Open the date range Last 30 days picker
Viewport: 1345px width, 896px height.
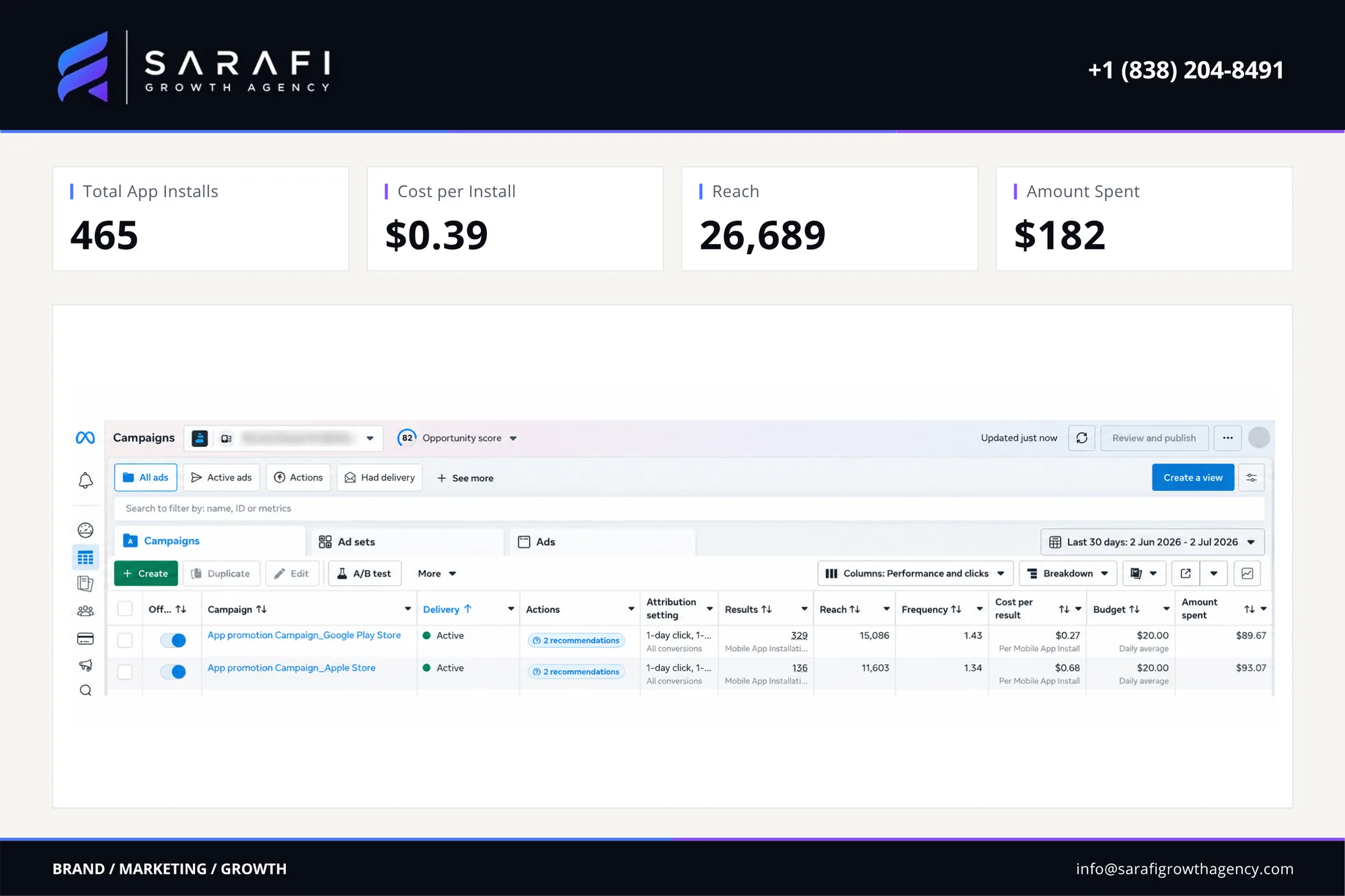(1153, 542)
